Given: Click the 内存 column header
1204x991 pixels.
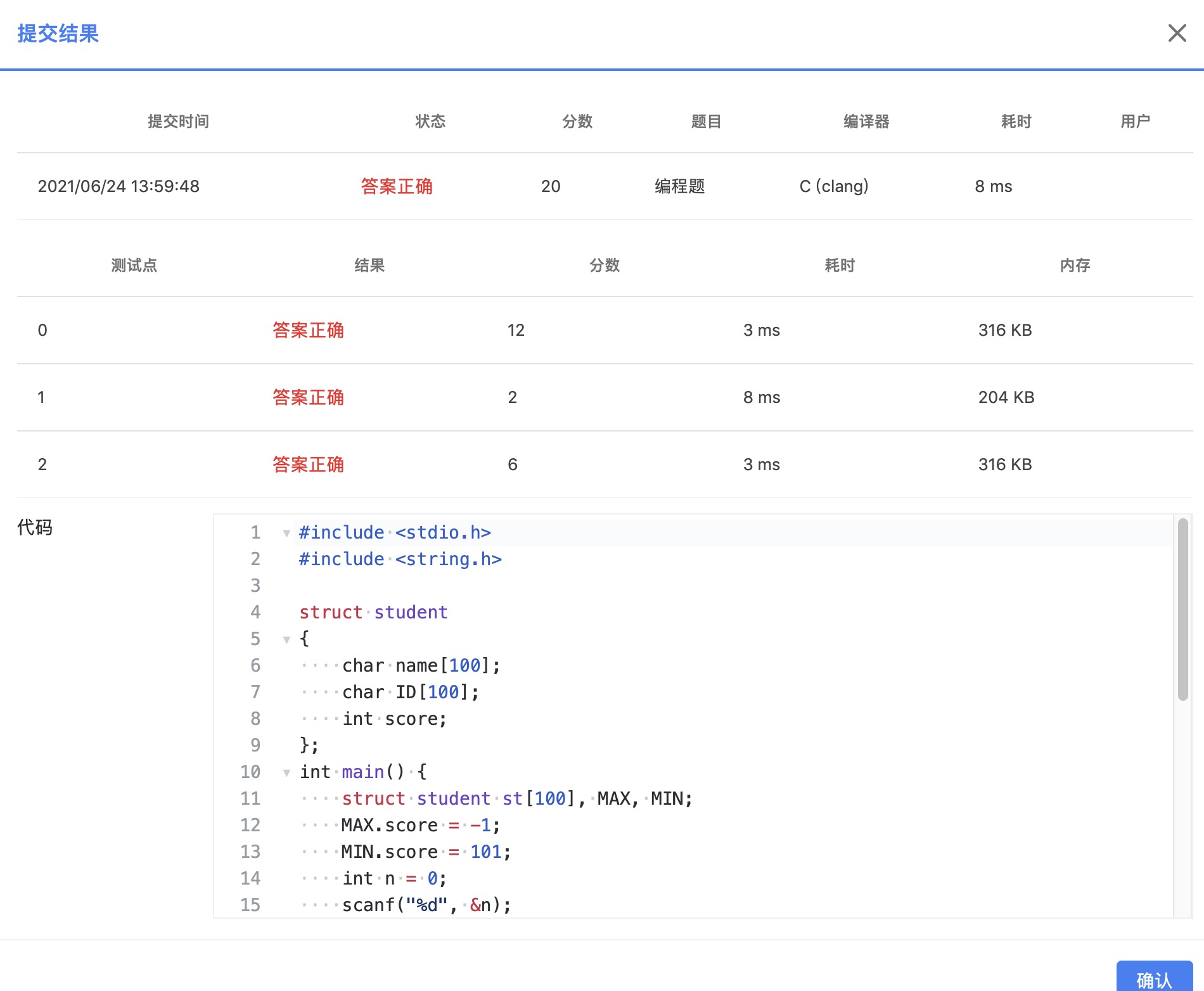Looking at the screenshot, I should tap(1074, 265).
